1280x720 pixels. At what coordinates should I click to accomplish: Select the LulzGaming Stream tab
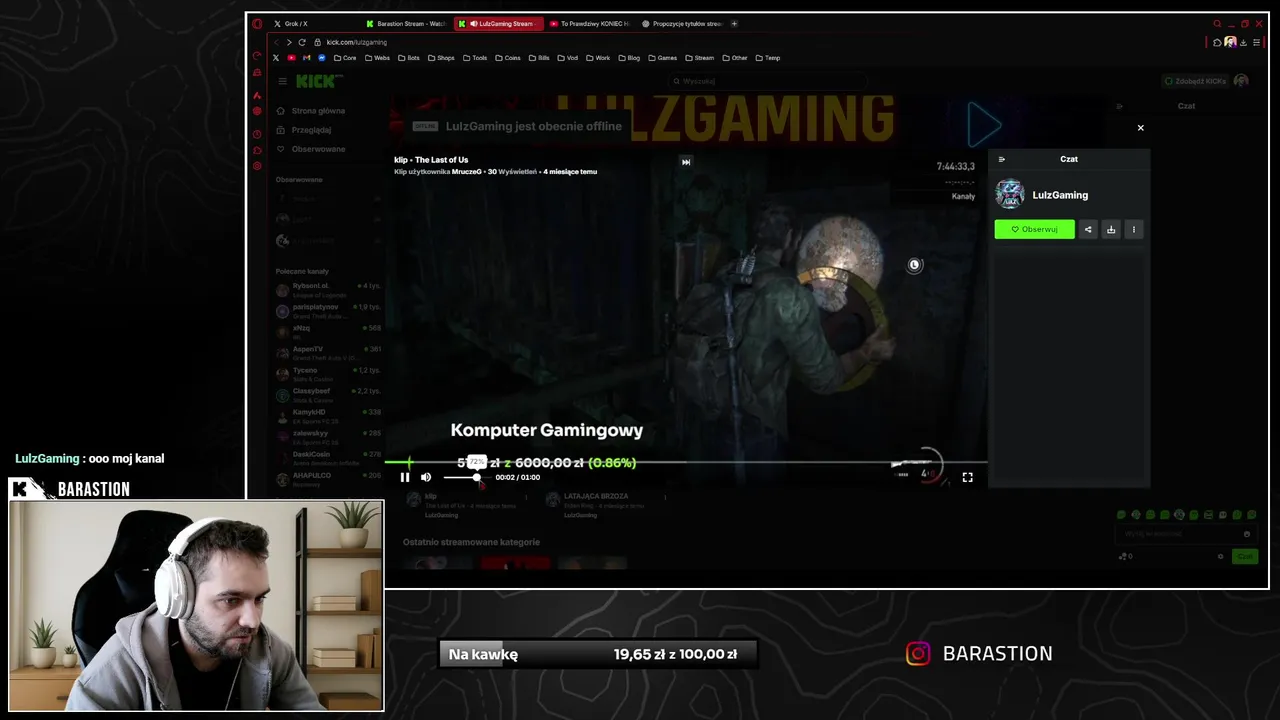(498, 24)
